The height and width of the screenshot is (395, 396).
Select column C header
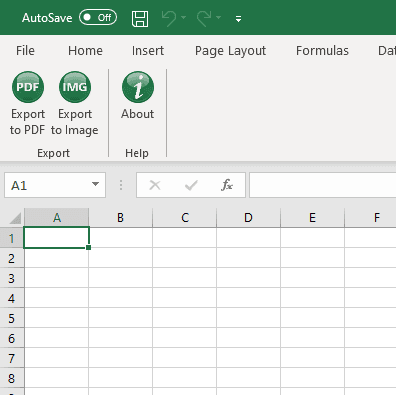pyautogui.click(x=185, y=218)
